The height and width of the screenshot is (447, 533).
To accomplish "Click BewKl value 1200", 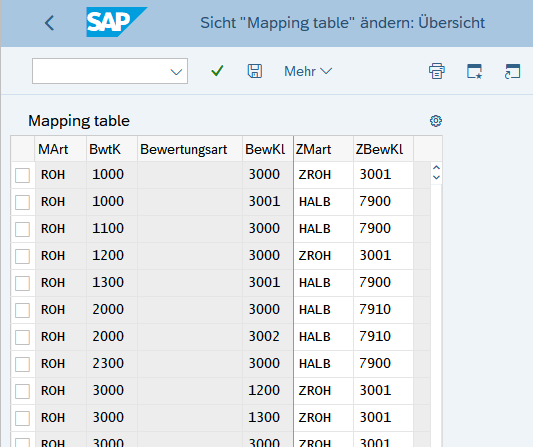I will (x=264, y=391).
